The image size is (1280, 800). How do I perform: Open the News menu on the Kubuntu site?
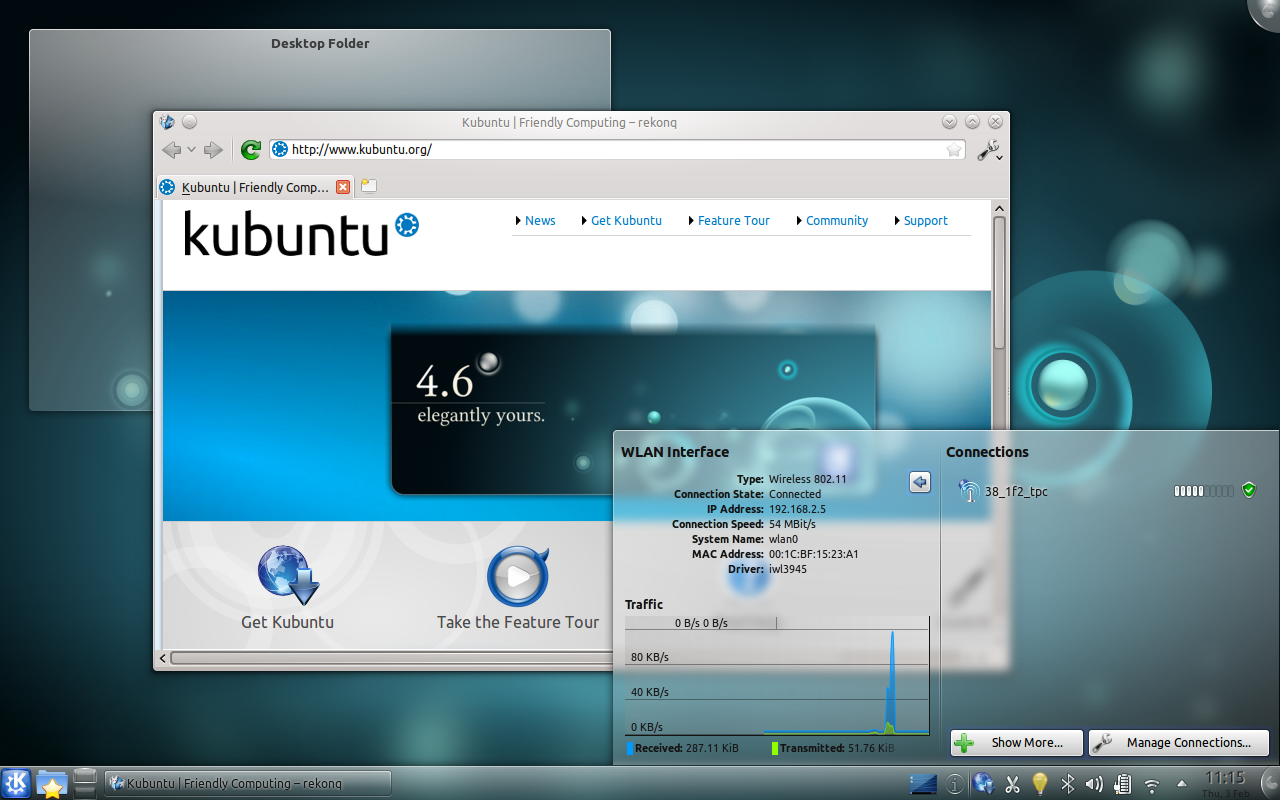pos(540,220)
